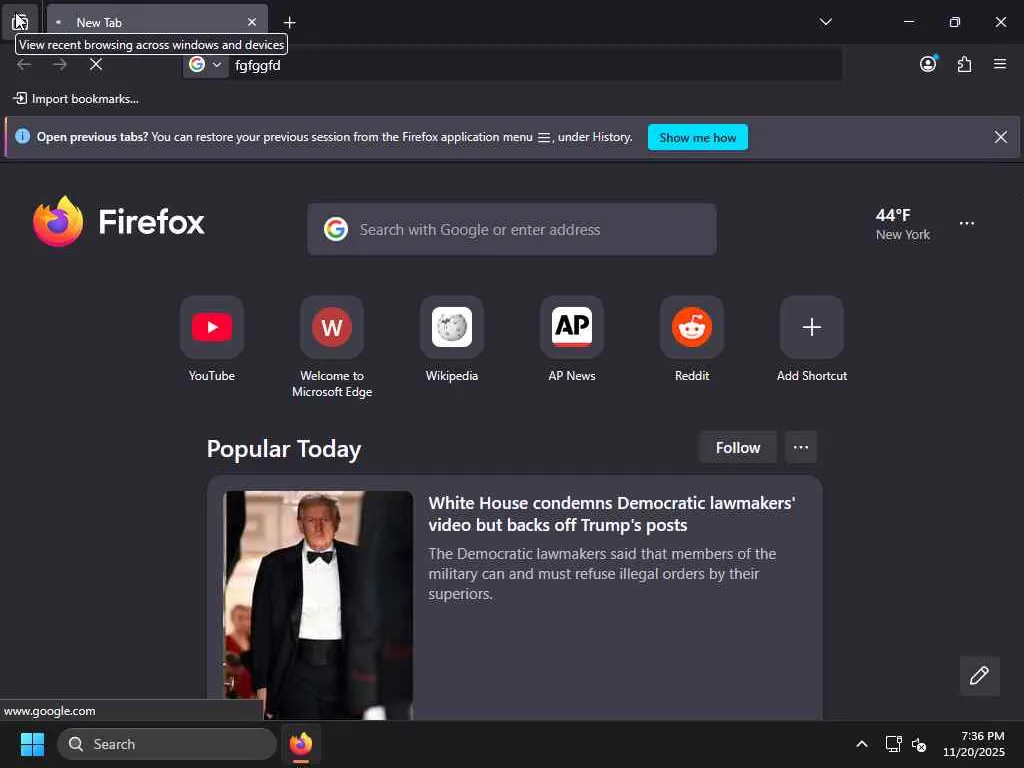
Task: Expand the list all tabs chevron
Action: (825, 22)
